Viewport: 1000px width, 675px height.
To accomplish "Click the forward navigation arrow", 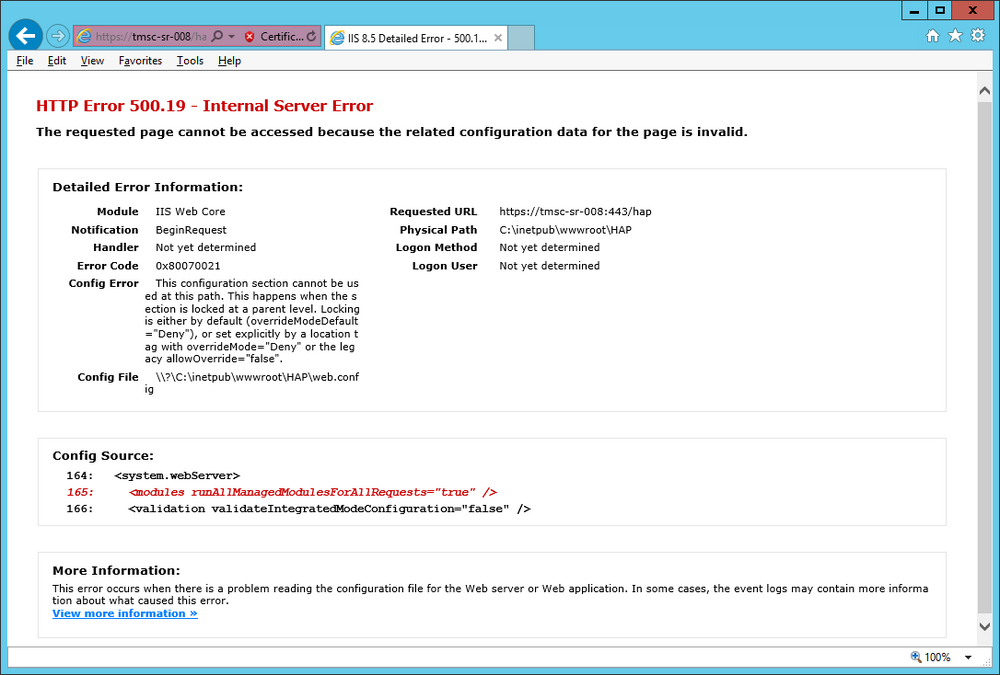I will 58,36.
